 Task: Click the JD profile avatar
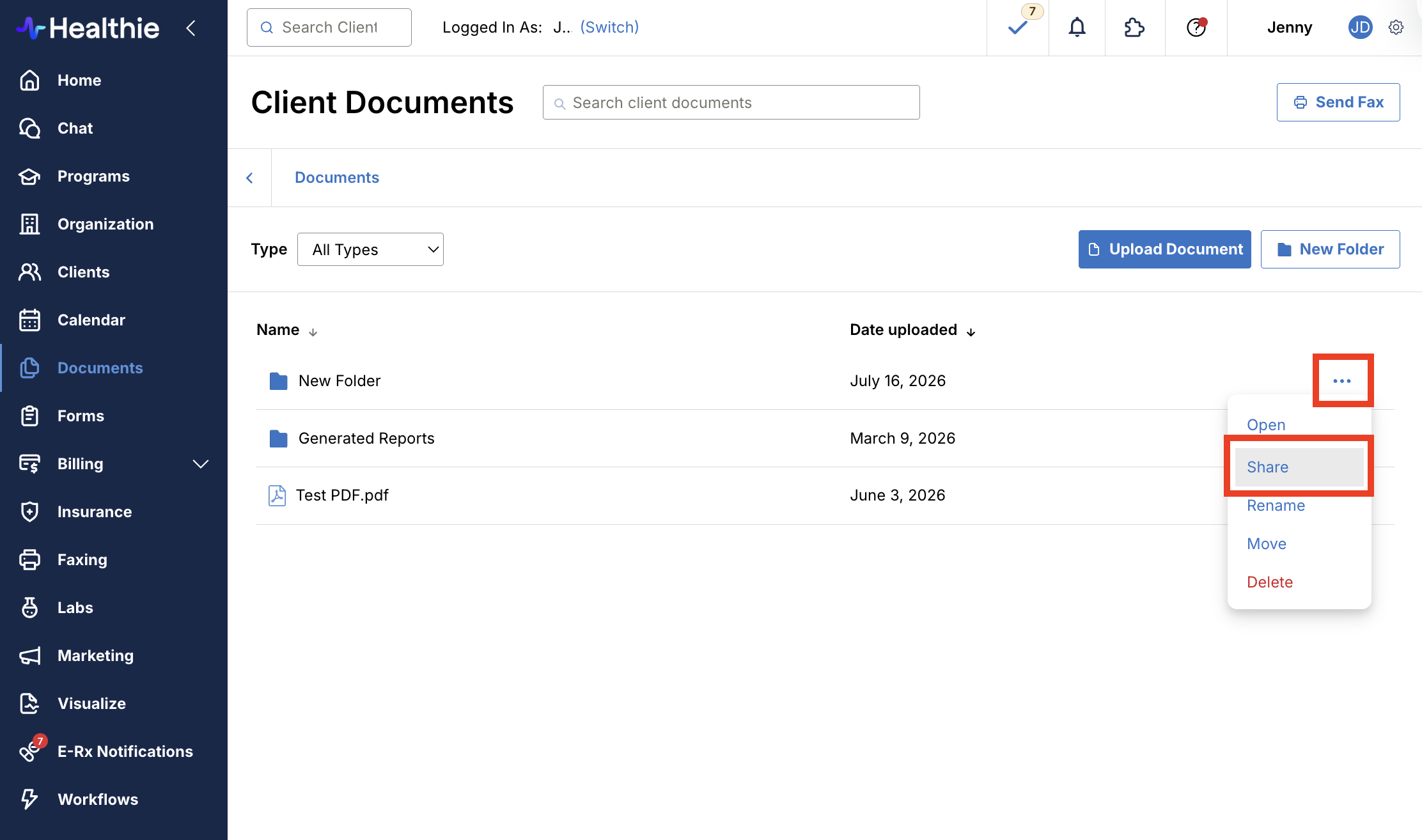pos(1361,27)
